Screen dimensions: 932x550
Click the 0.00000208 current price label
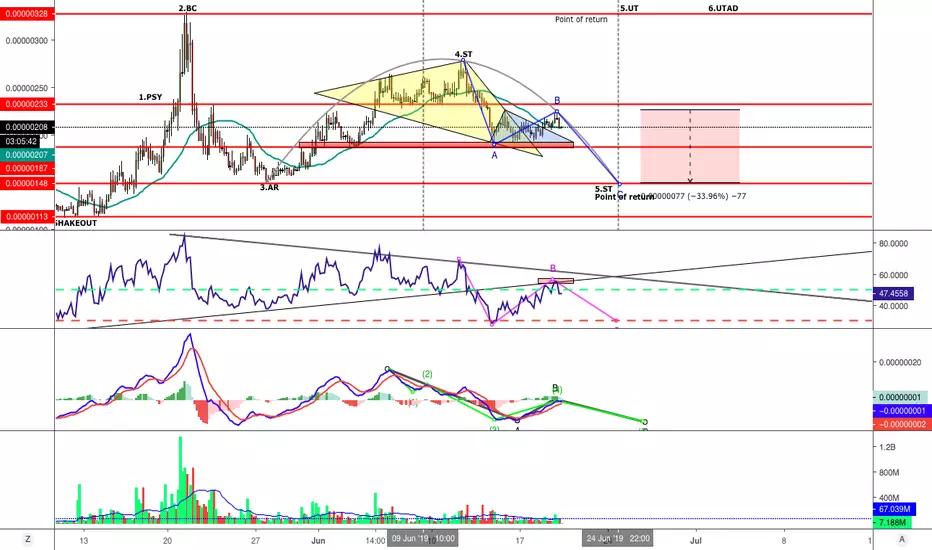click(x=27, y=127)
